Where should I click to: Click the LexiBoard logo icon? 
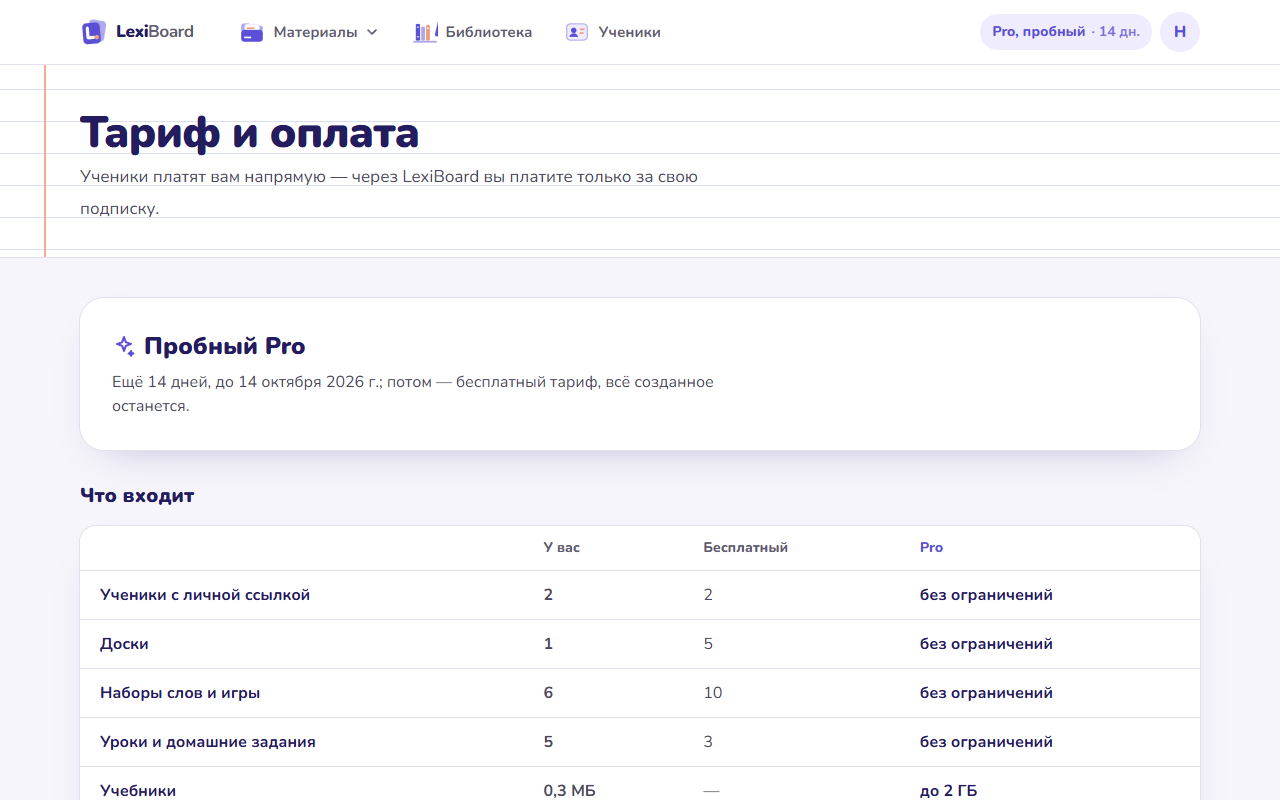pyautogui.click(x=93, y=32)
